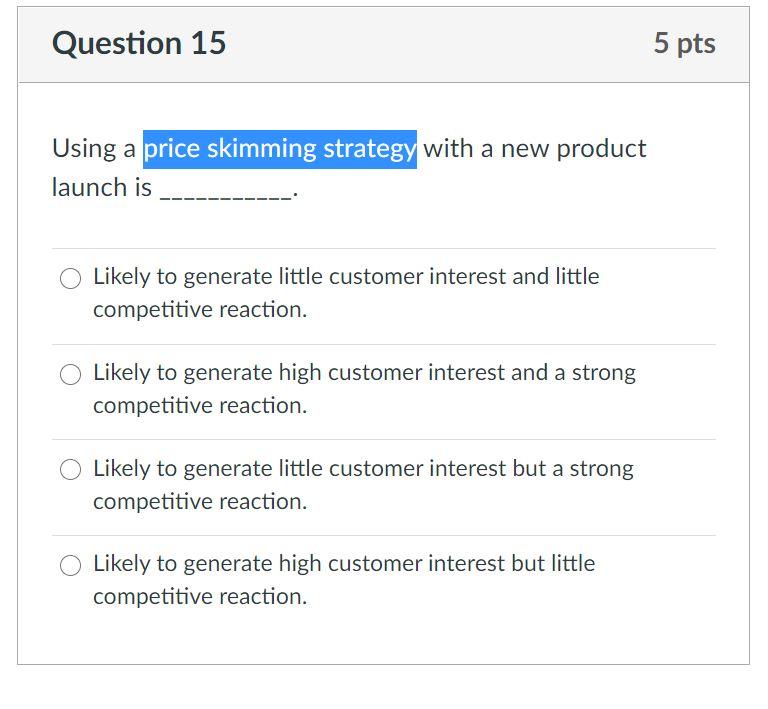
Task: Click the words 'Using a' in question
Action: [x=94, y=149]
